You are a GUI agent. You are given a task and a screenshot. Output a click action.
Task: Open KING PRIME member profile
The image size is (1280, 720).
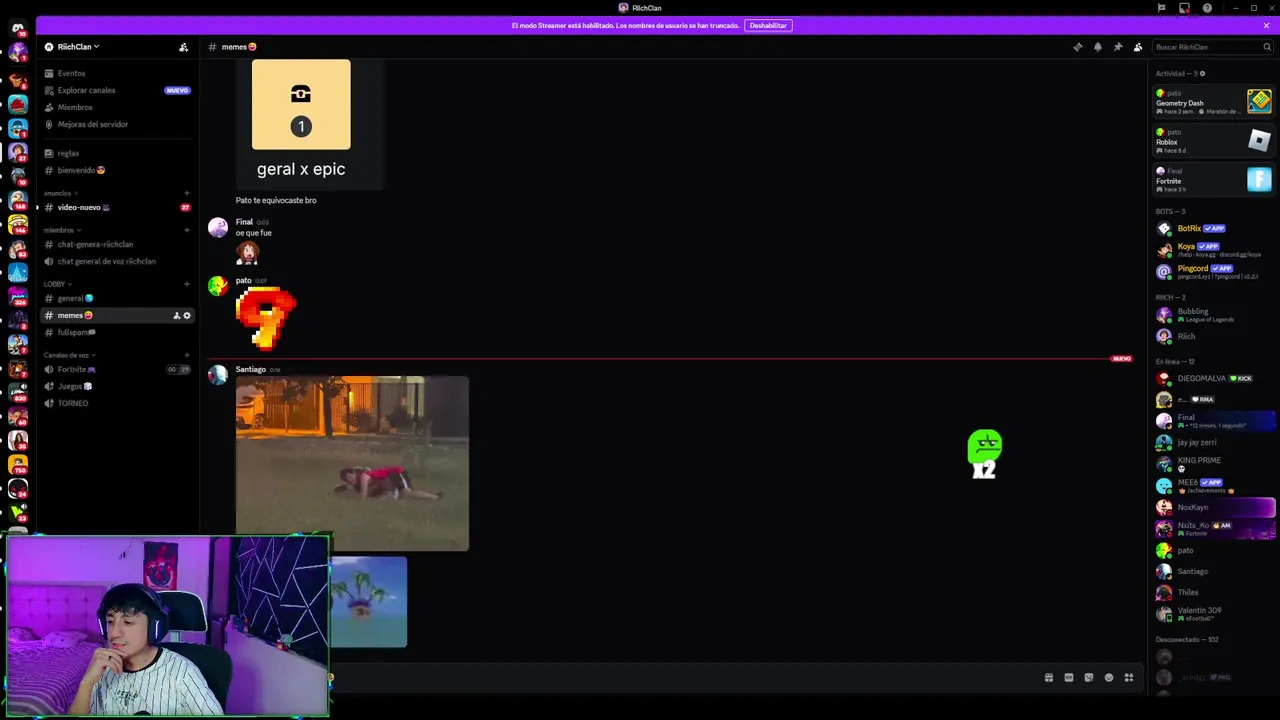click(x=1213, y=463)
